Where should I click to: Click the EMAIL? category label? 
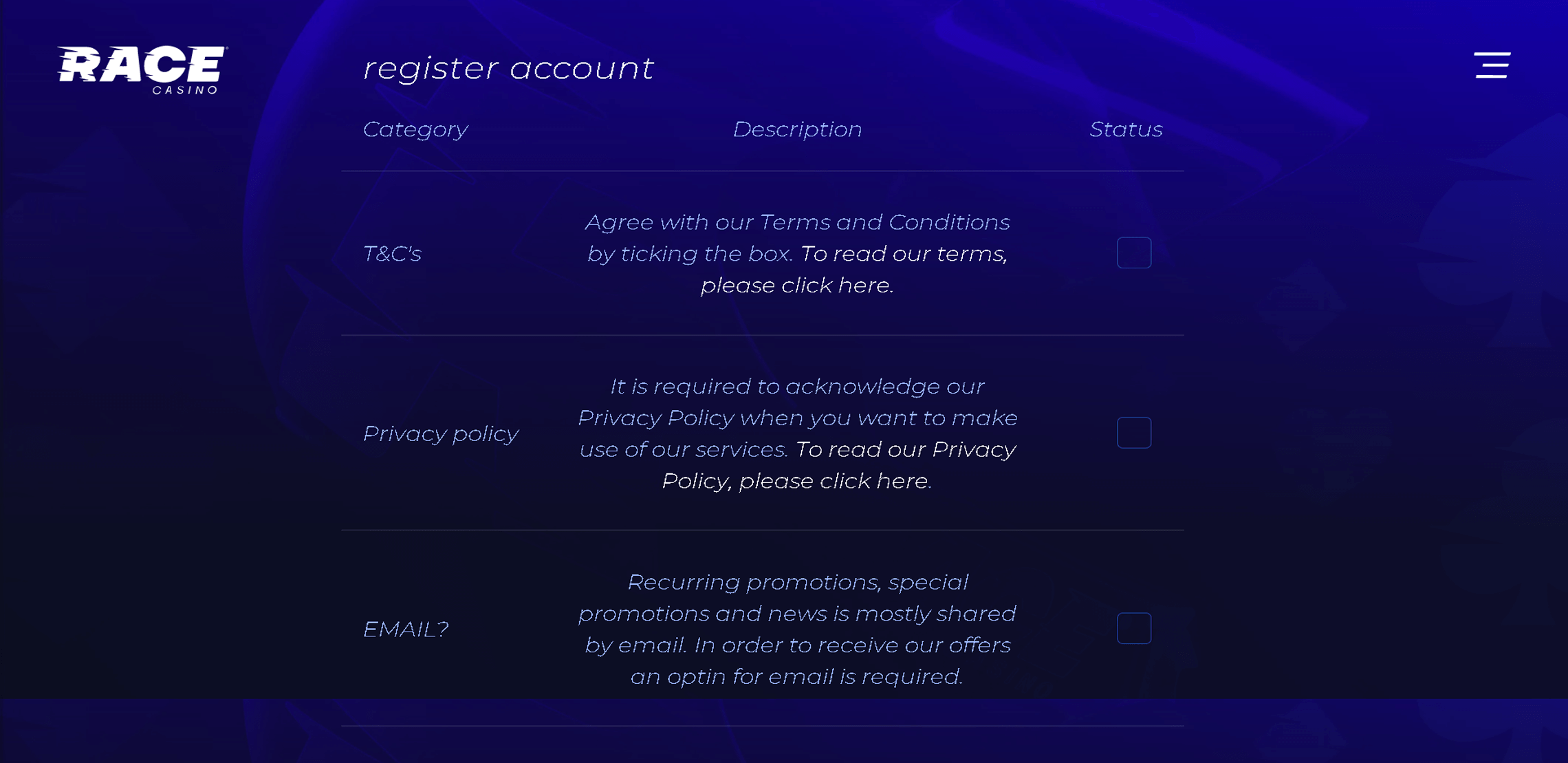coord(406,629)
